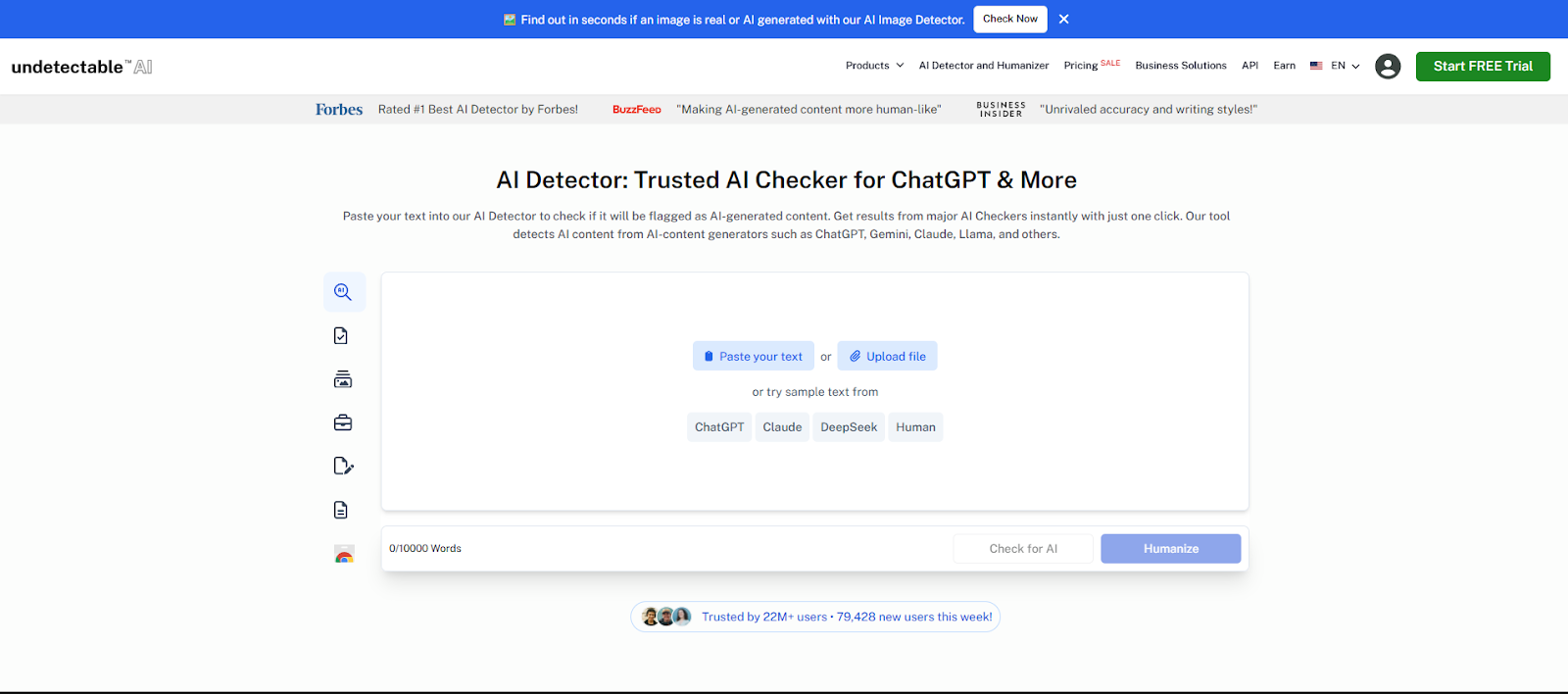Click the AI Detector main page heading
Viewport: 1568px width, 694px height.
coord(786,180)
